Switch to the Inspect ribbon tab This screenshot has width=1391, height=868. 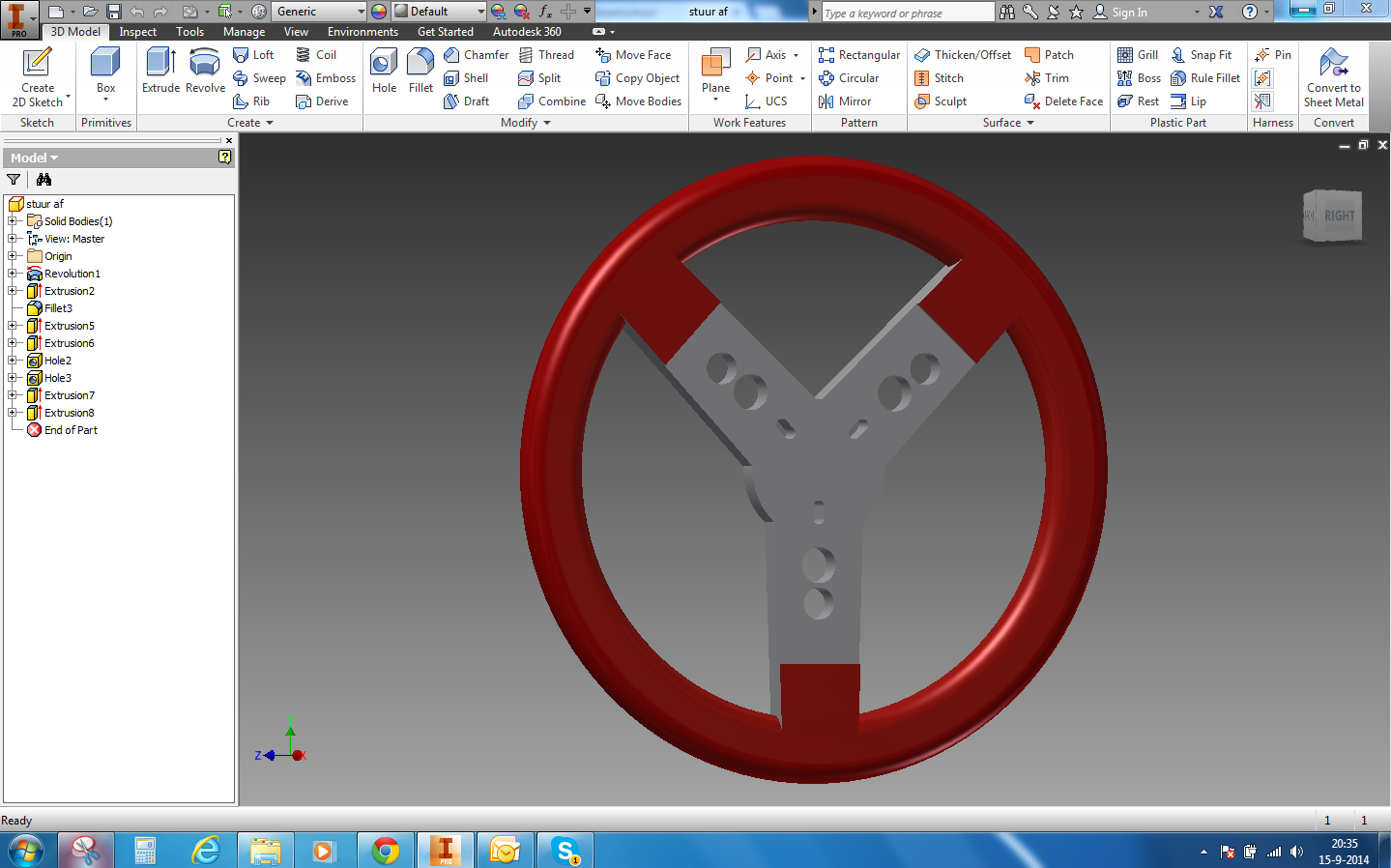point(138,32)
